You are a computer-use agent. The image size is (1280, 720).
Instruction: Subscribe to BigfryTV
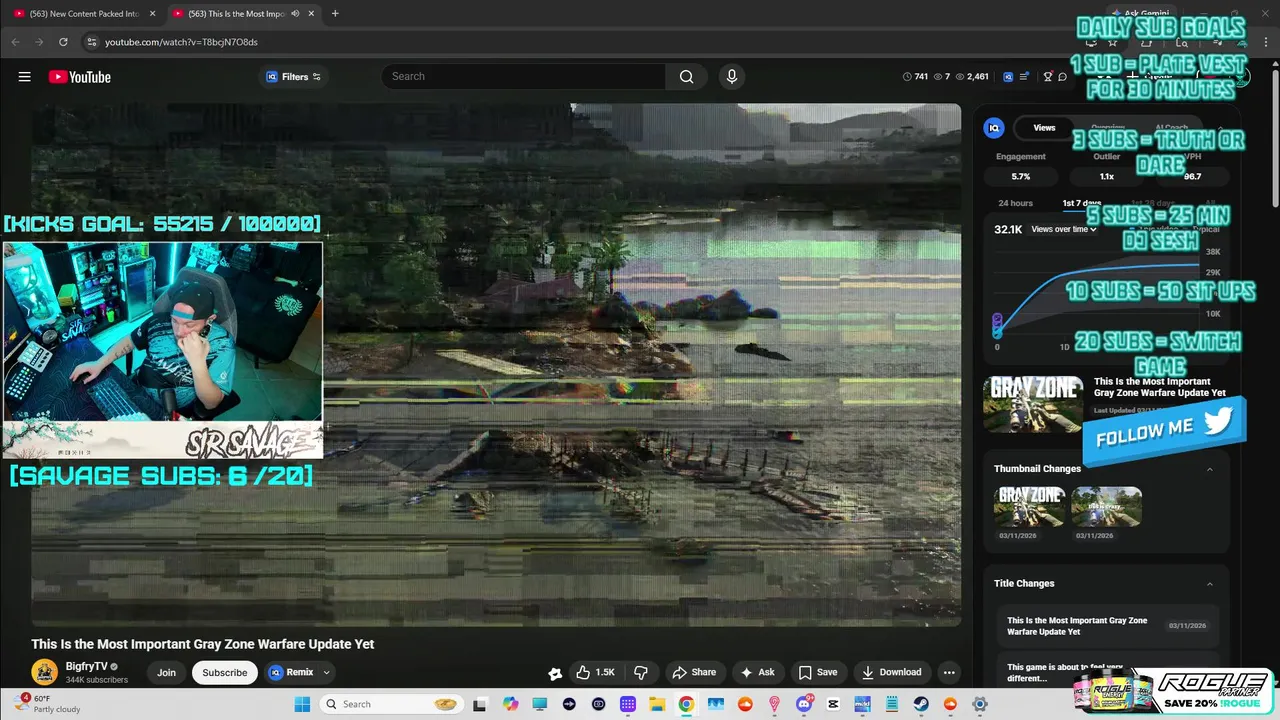225,672
